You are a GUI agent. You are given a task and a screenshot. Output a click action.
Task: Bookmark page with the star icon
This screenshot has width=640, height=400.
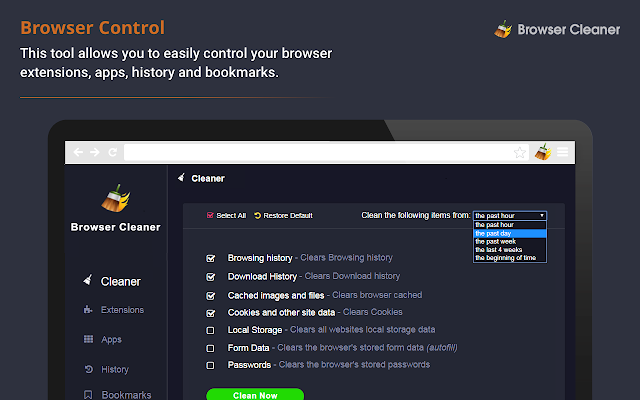pyautogui.click(x=520, y=153)
